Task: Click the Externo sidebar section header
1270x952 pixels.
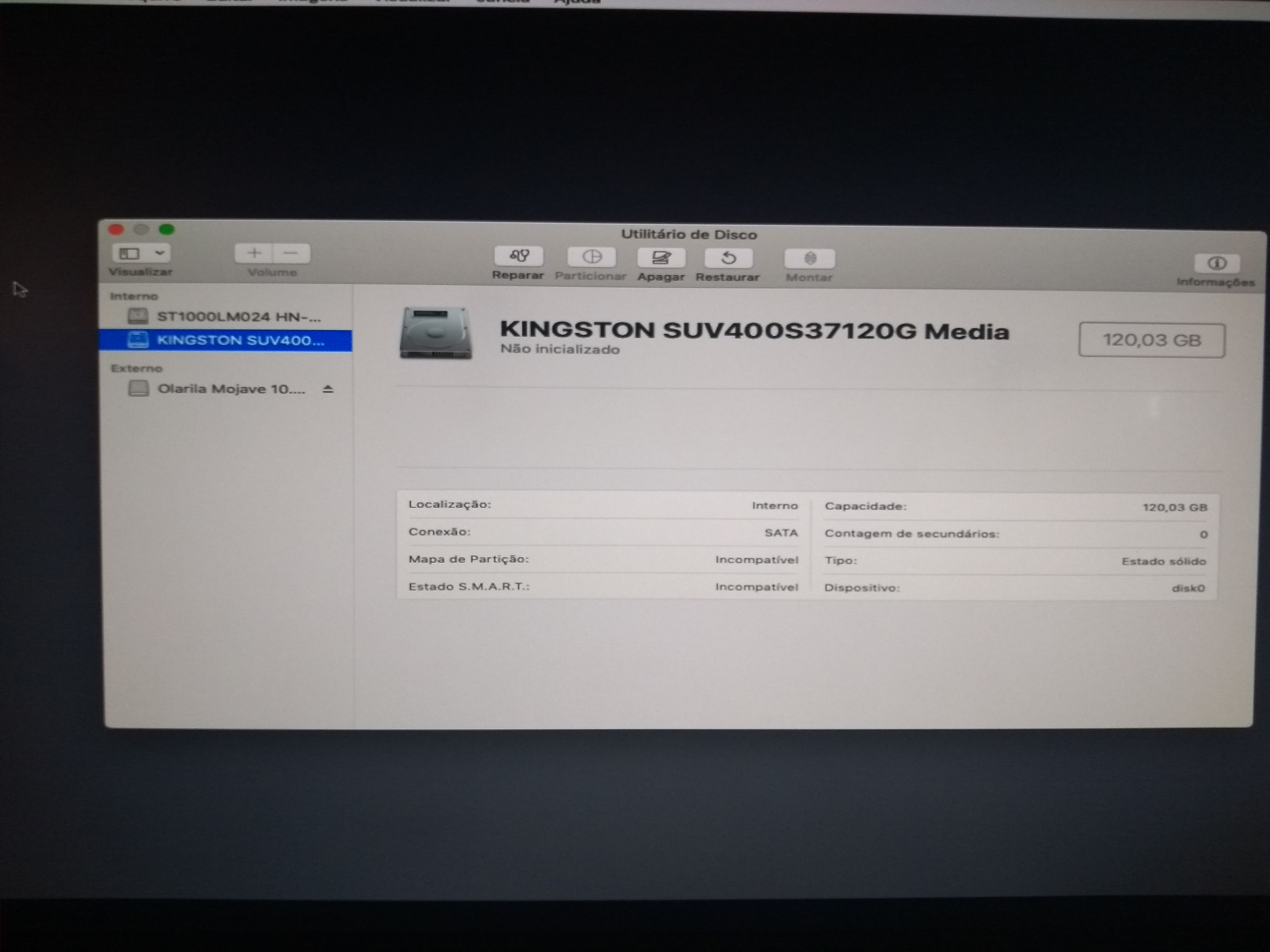Action: coord(137,368)
